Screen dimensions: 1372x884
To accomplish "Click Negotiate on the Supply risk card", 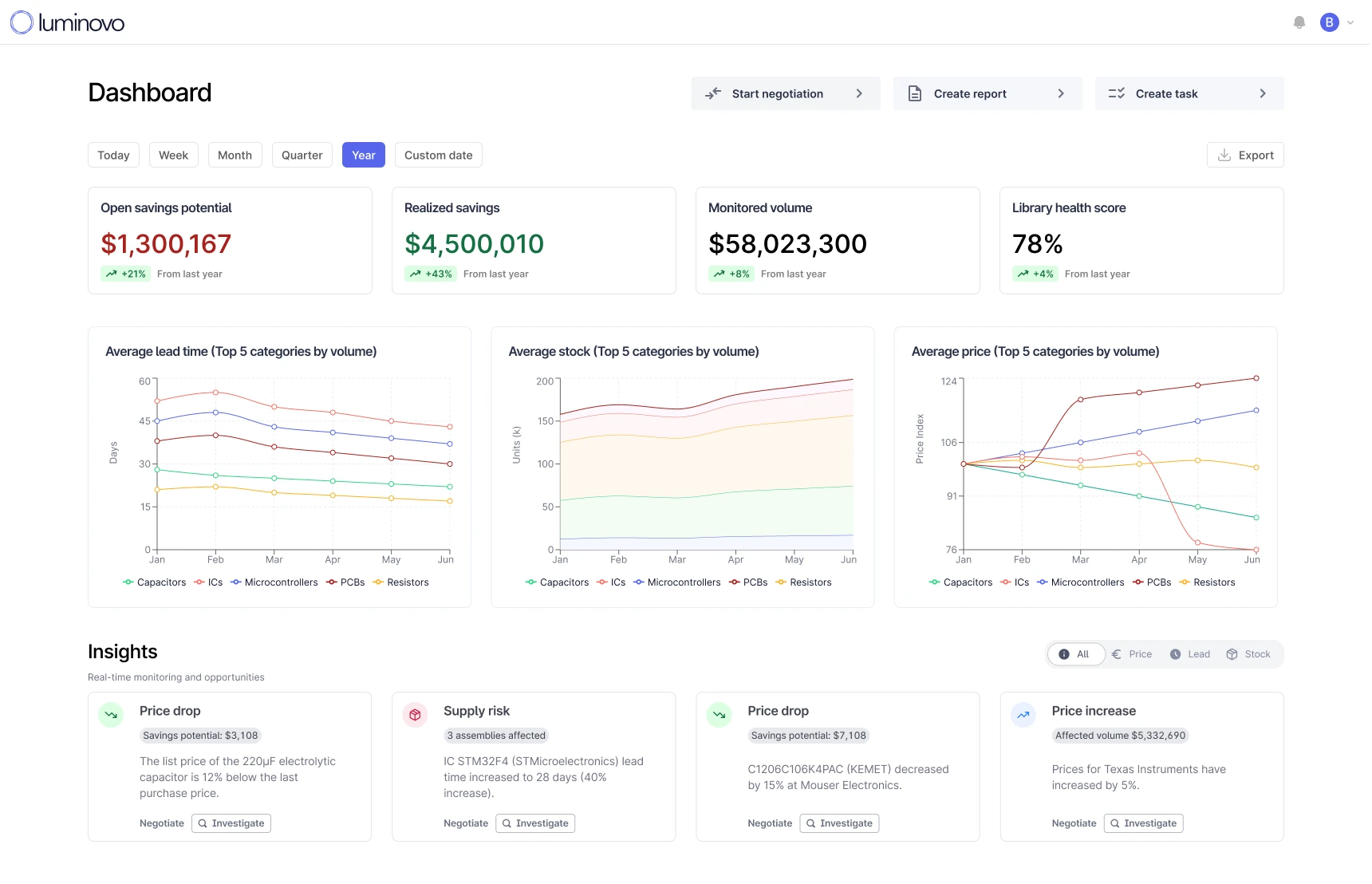I will (x=466, y=823).
